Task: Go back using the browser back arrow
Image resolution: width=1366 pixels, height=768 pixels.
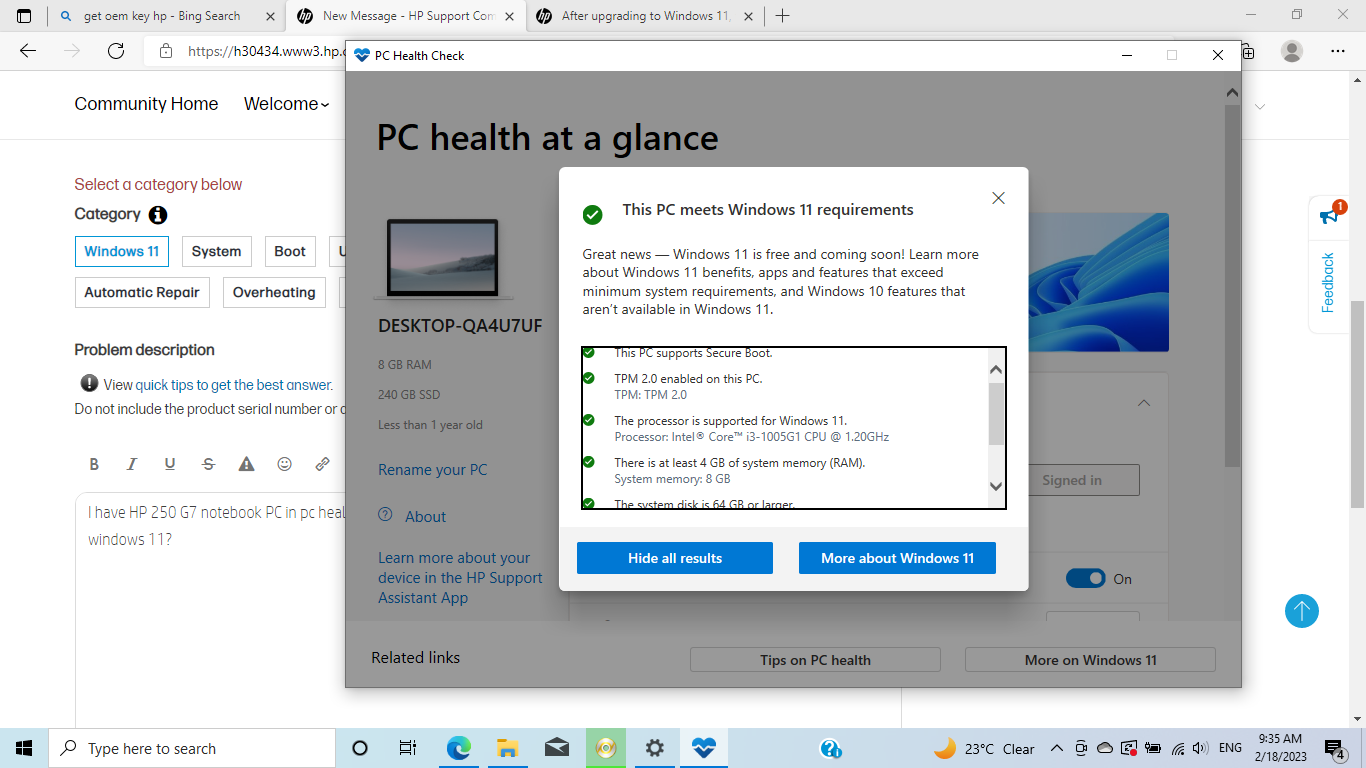Action: click(x=28, y=51)
